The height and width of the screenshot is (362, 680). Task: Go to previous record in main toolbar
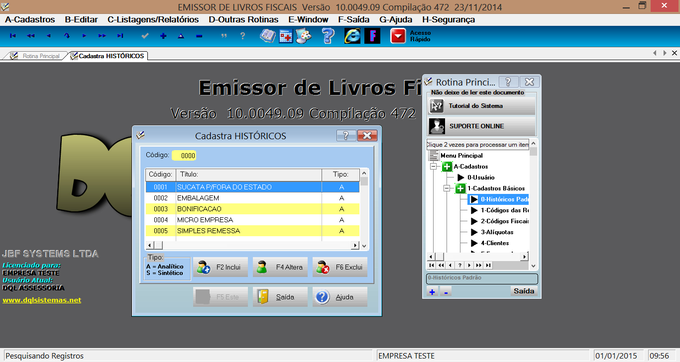click(48, 36)
